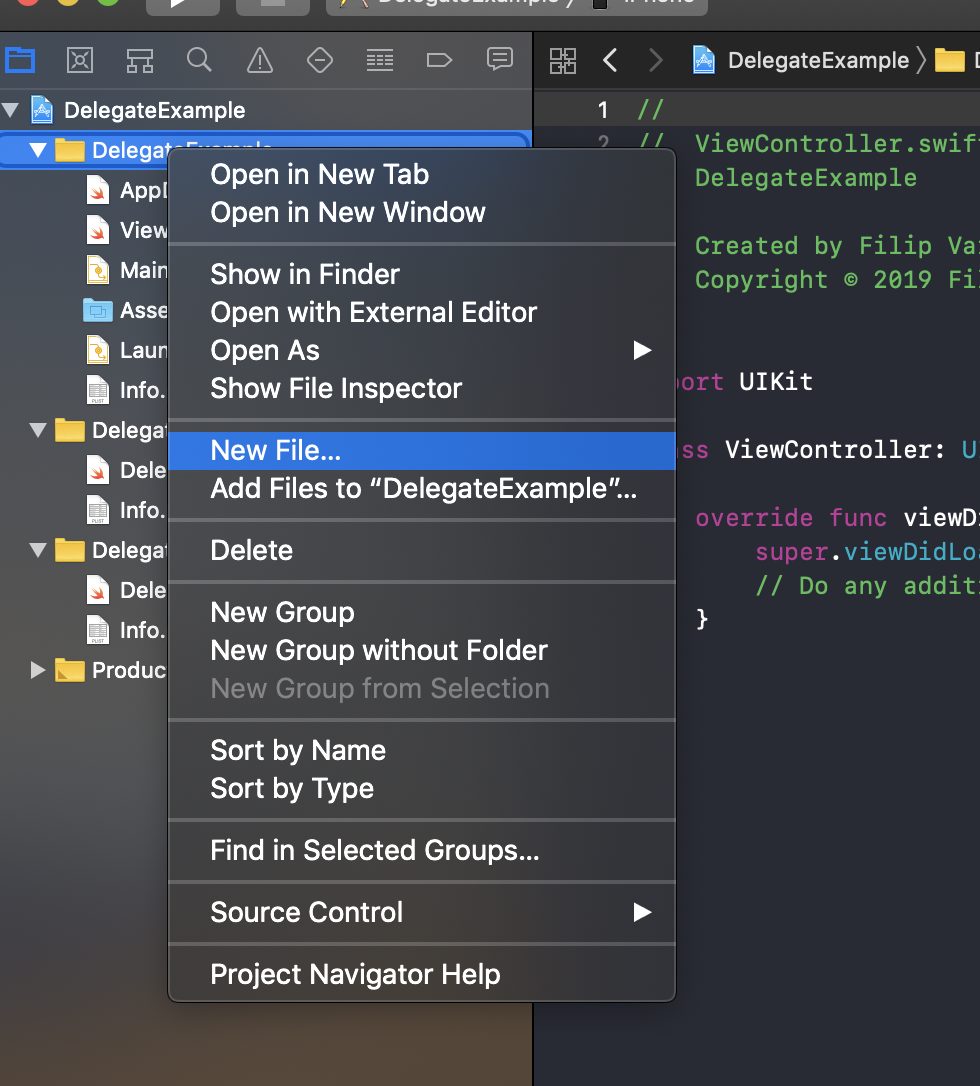This screenshot has height=1086, width=980.
Task: Choose Sort by Name
Action: pos(422,751)
